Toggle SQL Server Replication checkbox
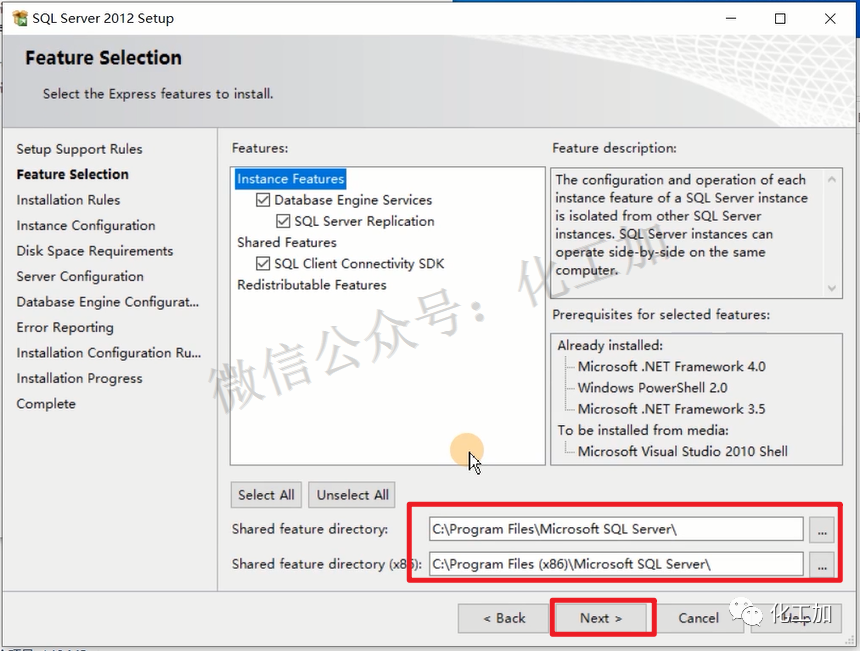The image size is (860, 651). click(x=283, y=221)
